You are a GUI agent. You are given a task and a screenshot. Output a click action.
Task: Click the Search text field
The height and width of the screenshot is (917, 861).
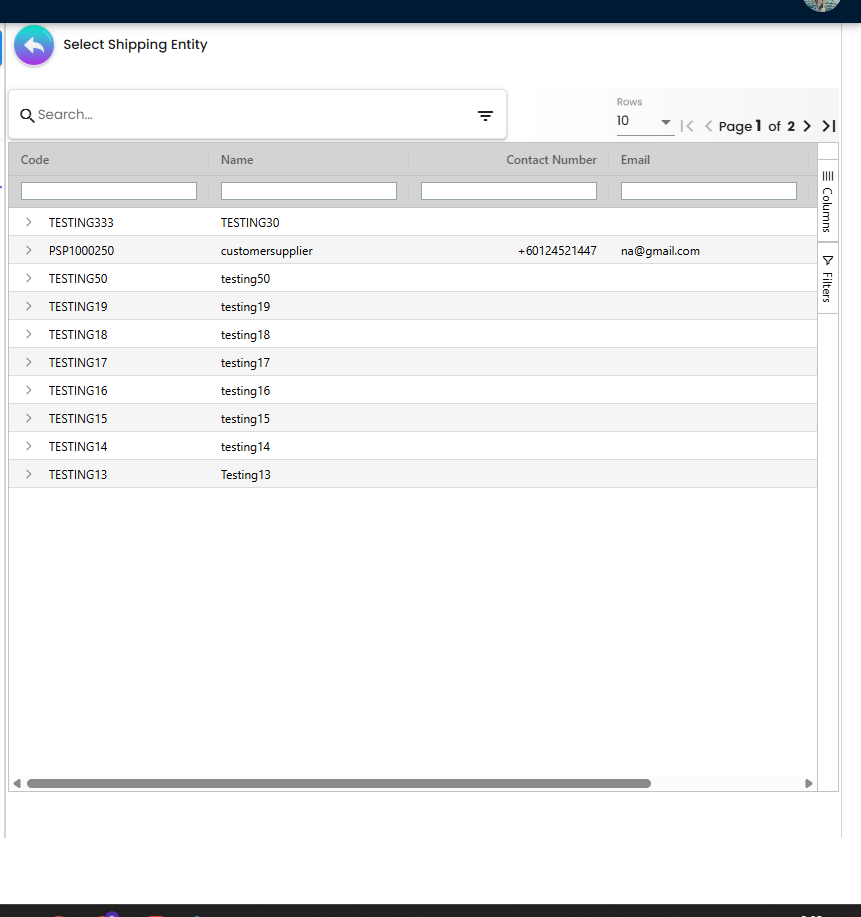coord(250,115)
